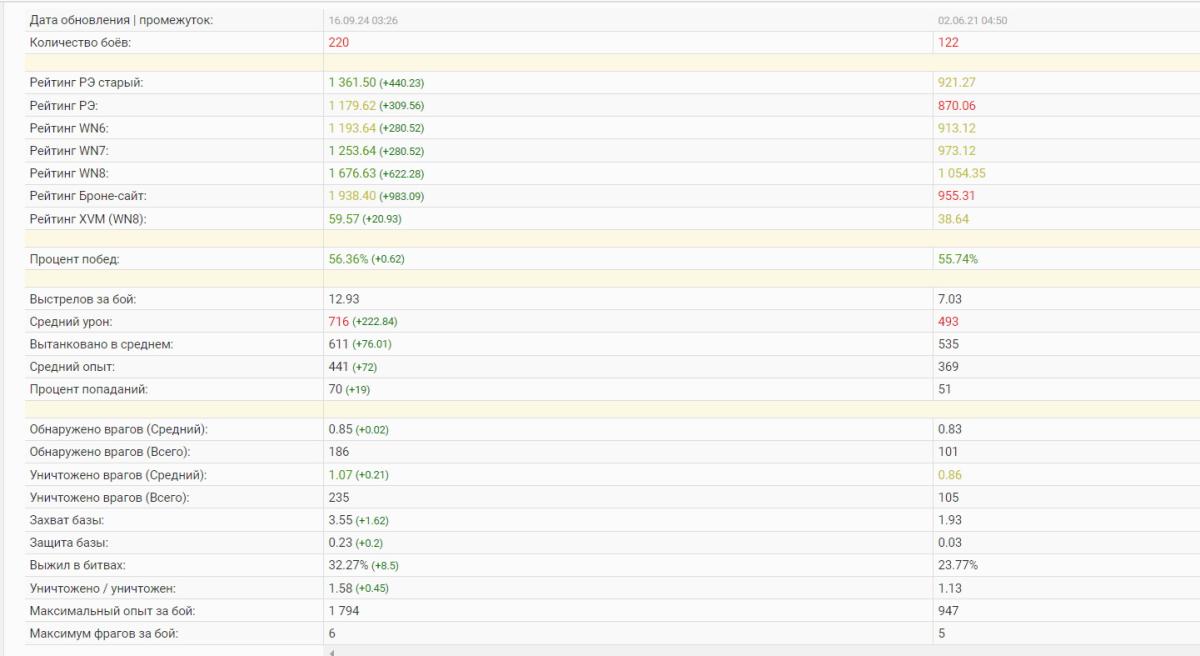1200x656 pixels.
Task: Click the "Обнаружено врагов (Средний):" label
Action: click(x=118, y=429)
